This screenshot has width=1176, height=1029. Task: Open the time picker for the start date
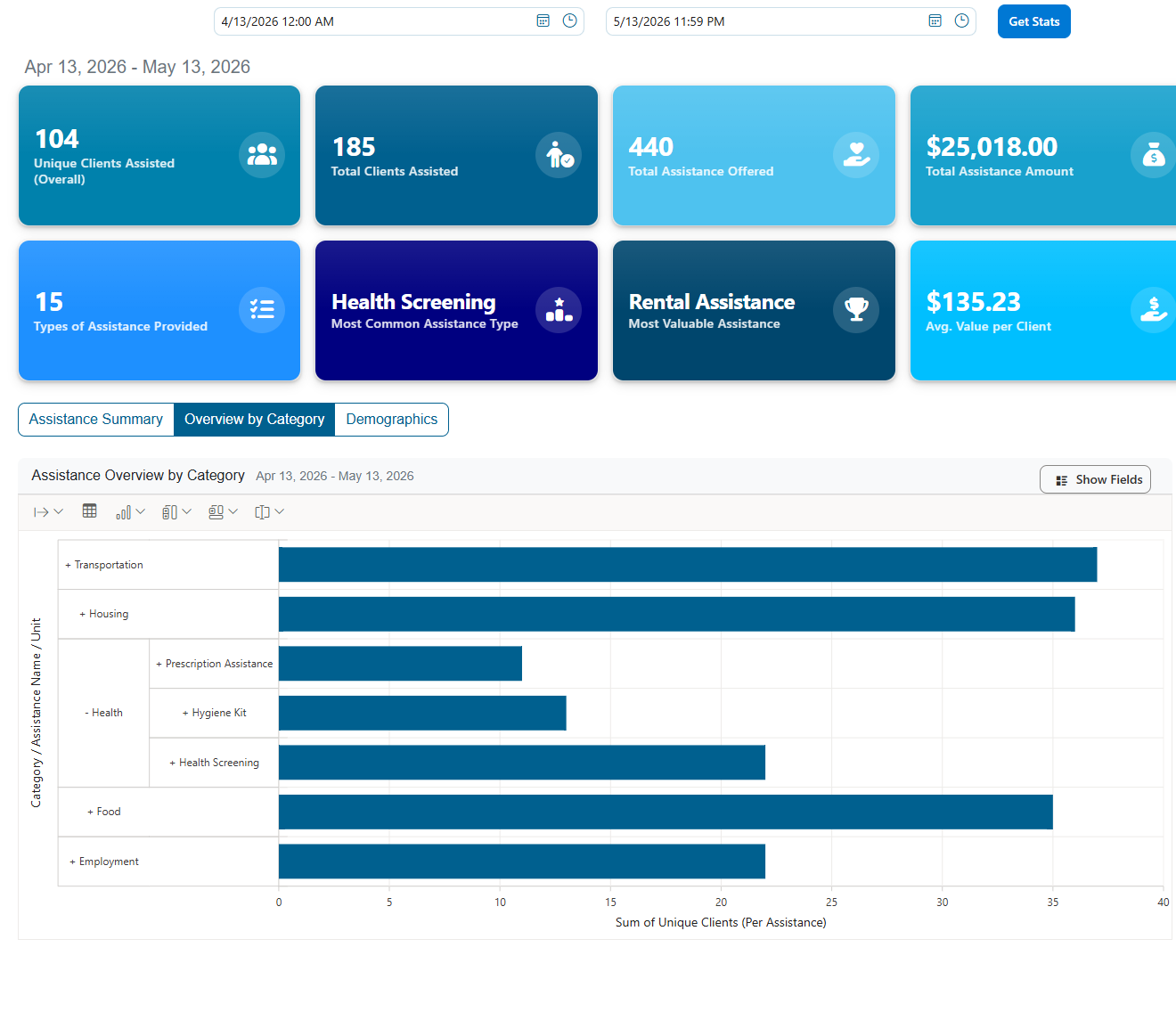click(569, 21)
